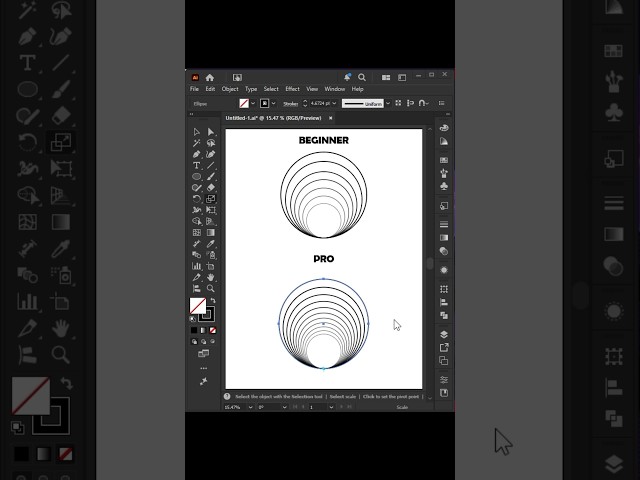Enable Draw Inside mode
The width and height of the screenshot is (640, 480).
pyautogui.click(x=213, y=342)
